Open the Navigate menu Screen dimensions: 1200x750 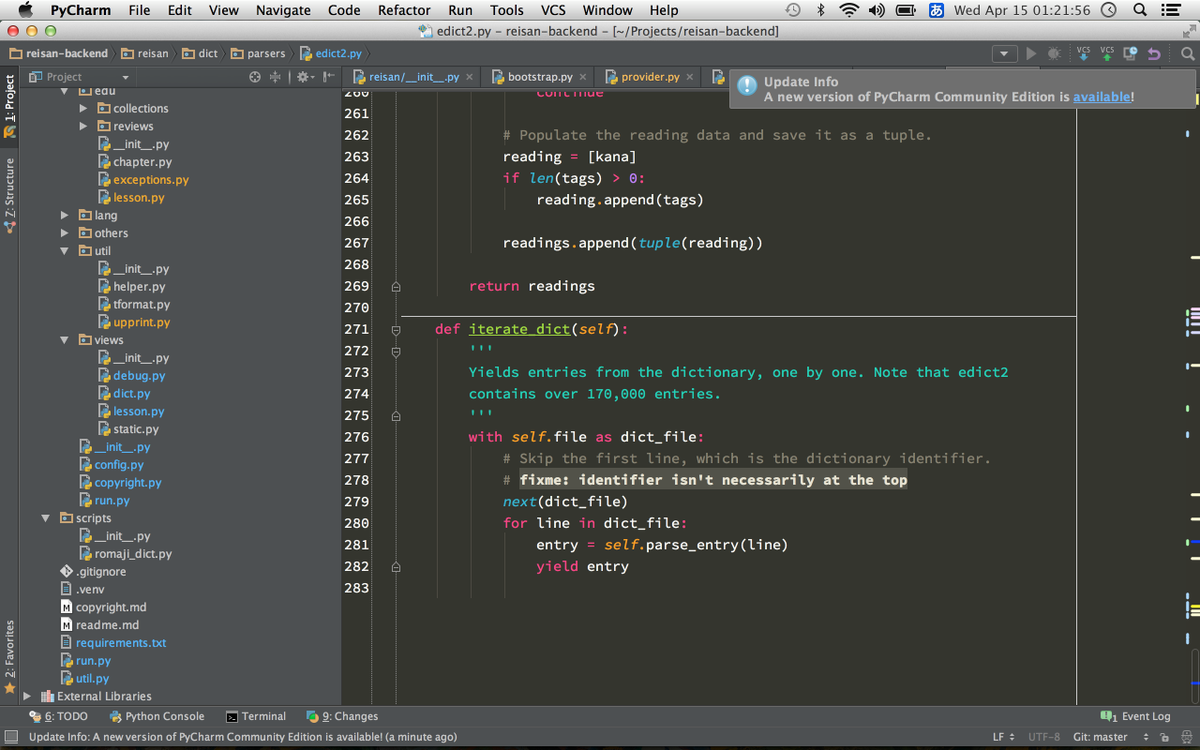[x=283, y=10]
